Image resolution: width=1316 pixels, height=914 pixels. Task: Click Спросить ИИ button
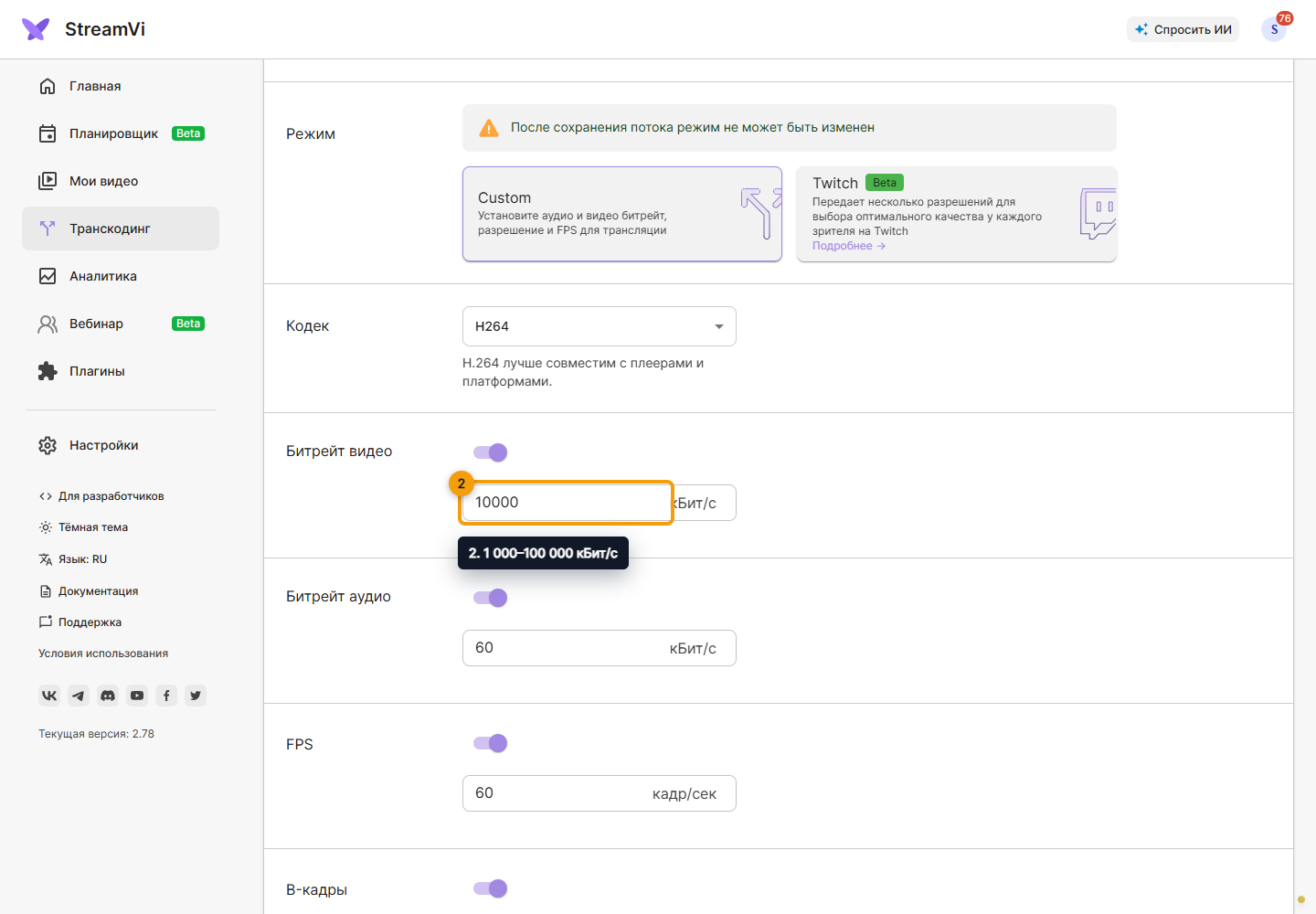tap(1183, 29)
